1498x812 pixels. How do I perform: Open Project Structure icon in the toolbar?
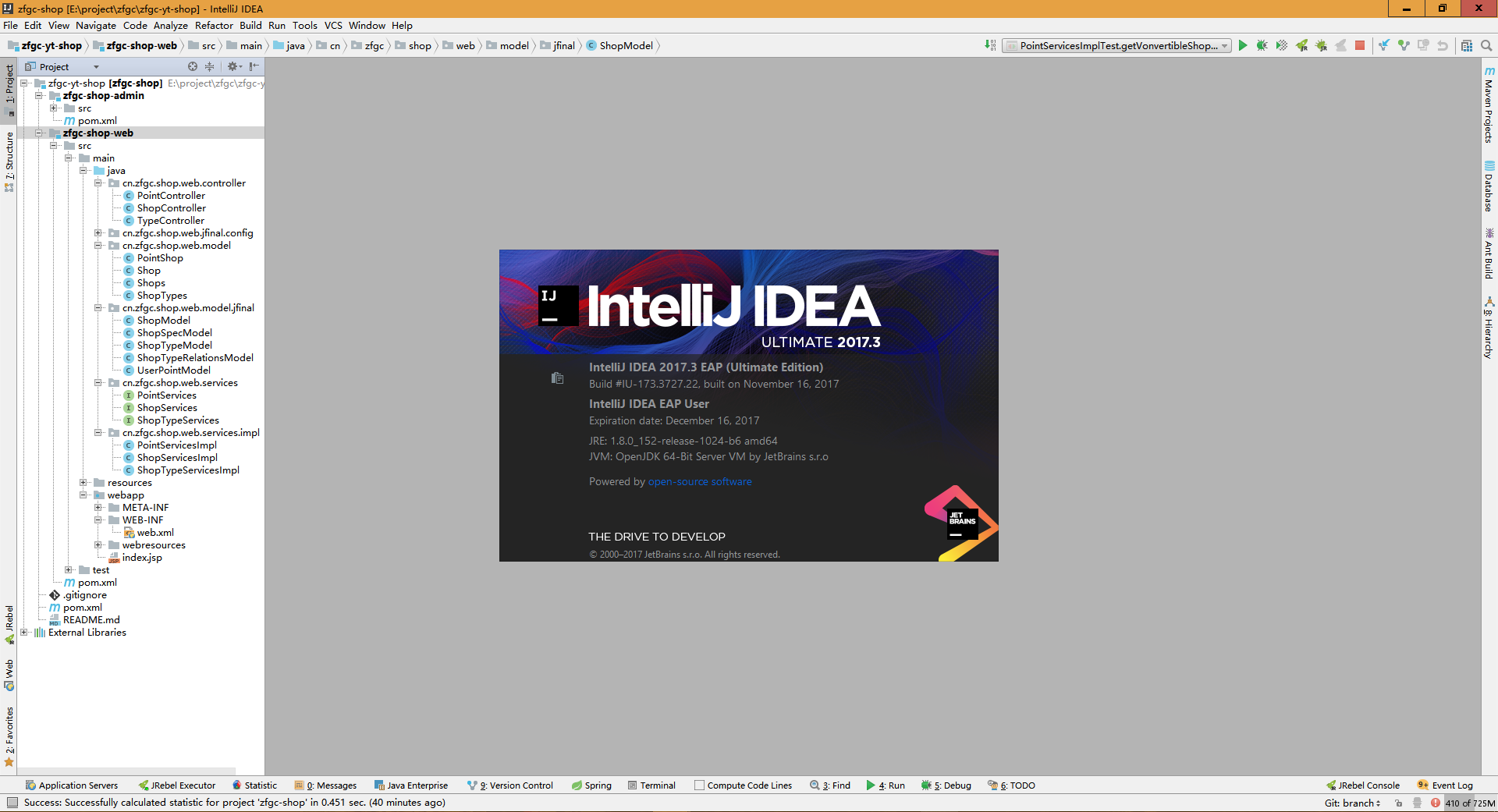pyautogui.click(x=1467, y=45)
